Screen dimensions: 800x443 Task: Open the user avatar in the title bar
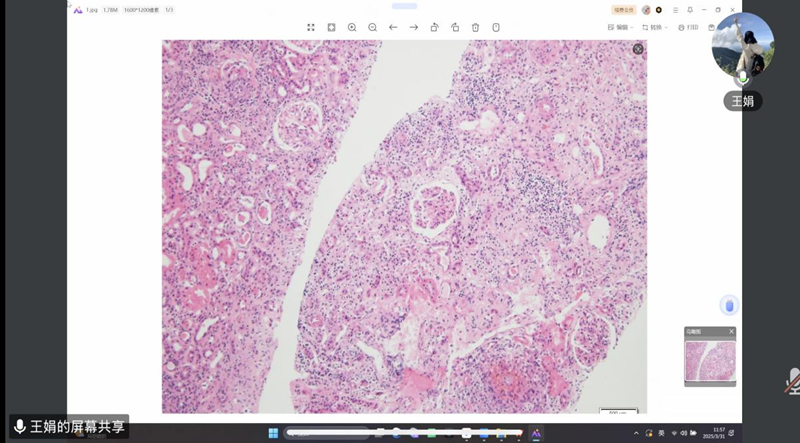click(x=646, y=10)
